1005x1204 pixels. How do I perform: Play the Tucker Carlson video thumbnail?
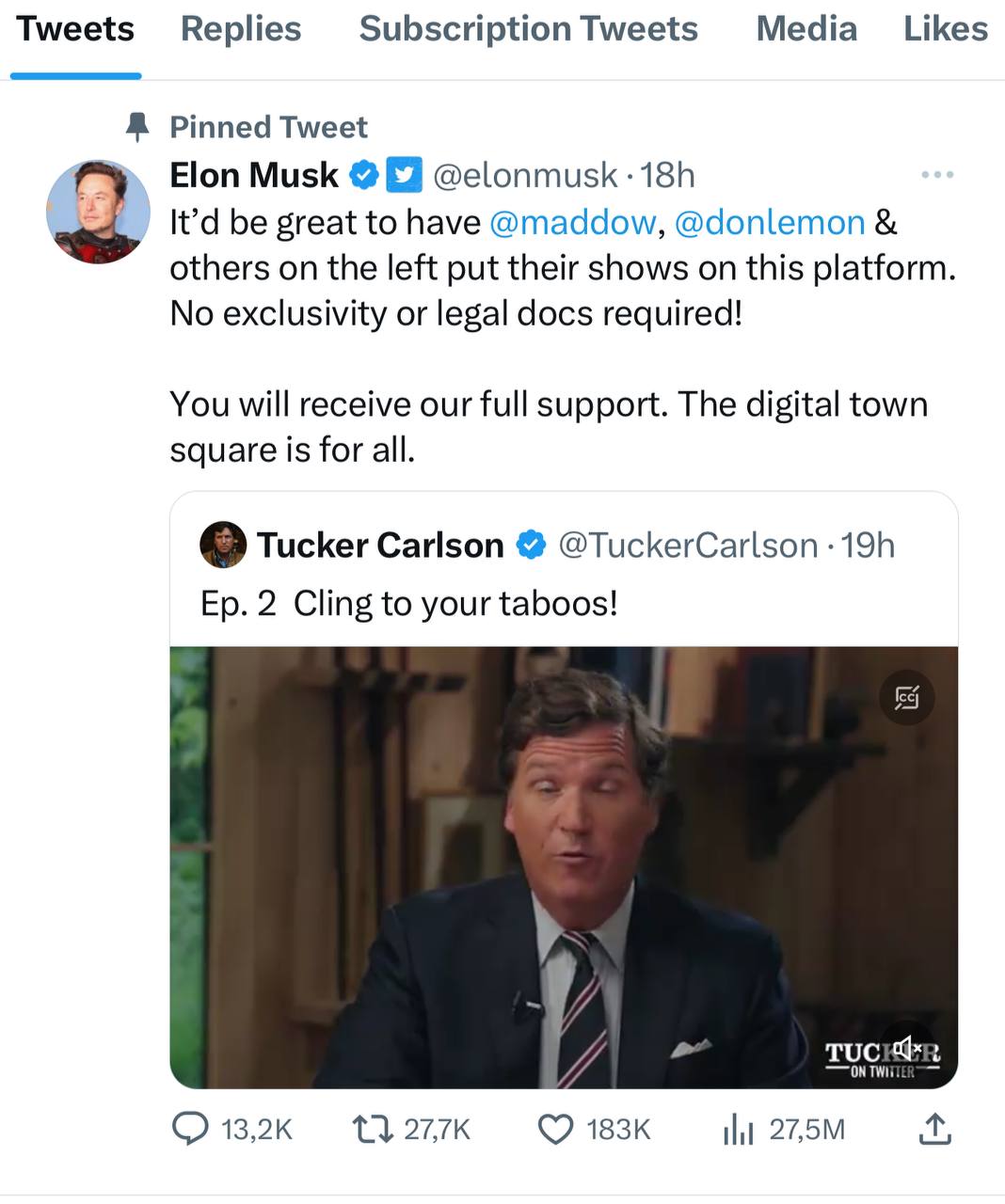pyautogui.click(x=564, y=867)
